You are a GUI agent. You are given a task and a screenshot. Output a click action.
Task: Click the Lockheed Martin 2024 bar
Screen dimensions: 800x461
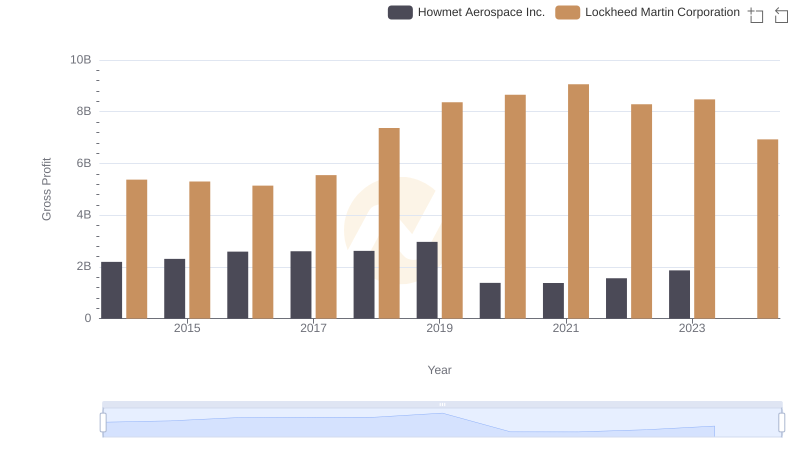pos(768,229)
